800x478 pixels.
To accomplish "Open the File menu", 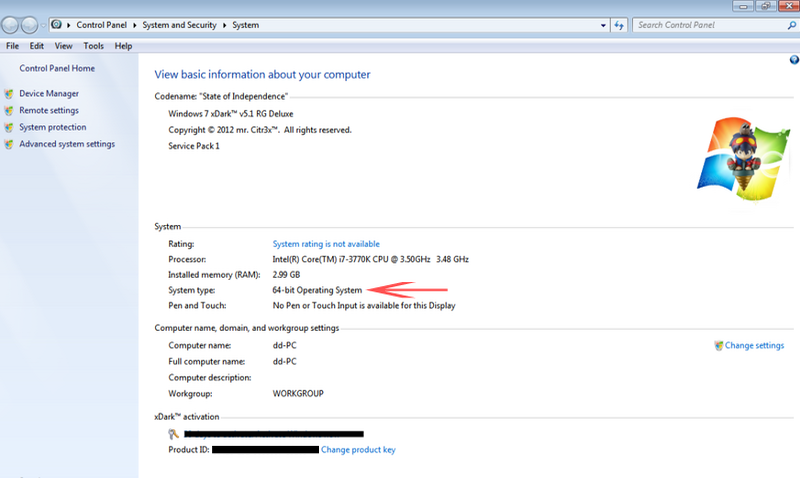I will click(x=12, y=46).
